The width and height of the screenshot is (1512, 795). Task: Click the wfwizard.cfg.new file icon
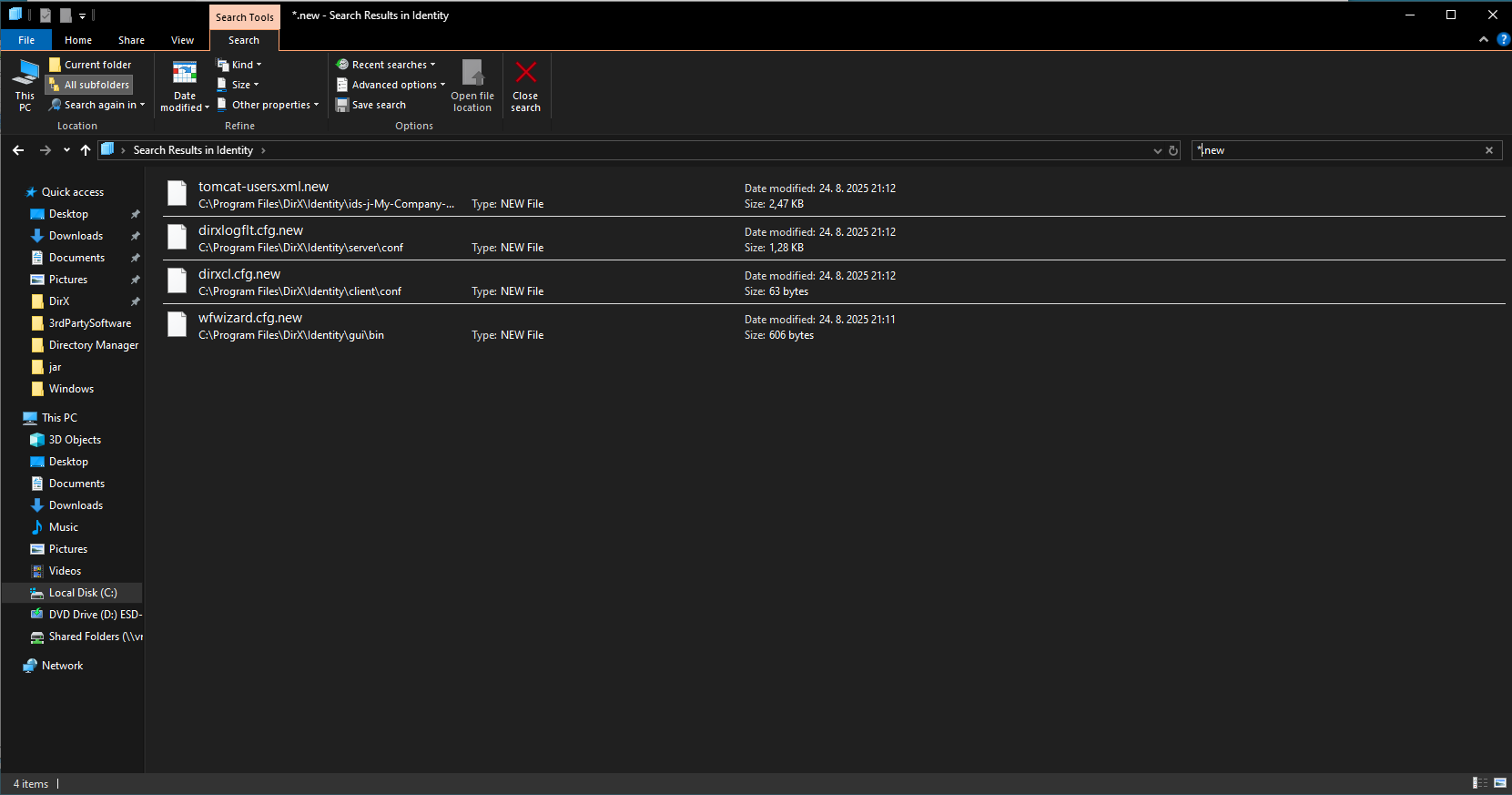tap(178, 324)
